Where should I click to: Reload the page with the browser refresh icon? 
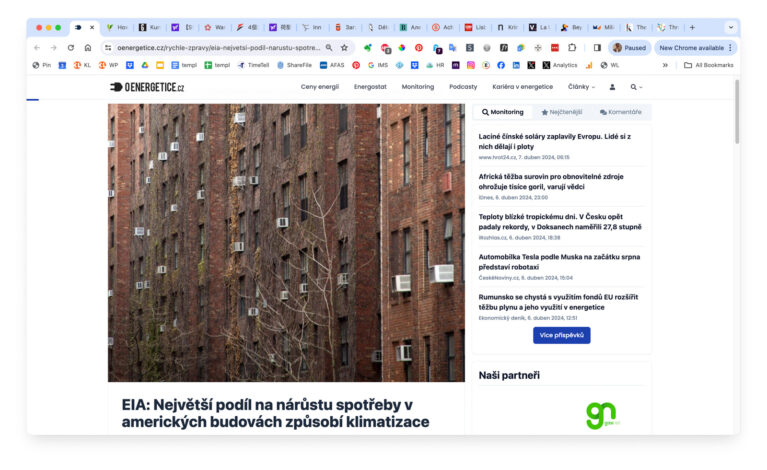pos(70,47)
